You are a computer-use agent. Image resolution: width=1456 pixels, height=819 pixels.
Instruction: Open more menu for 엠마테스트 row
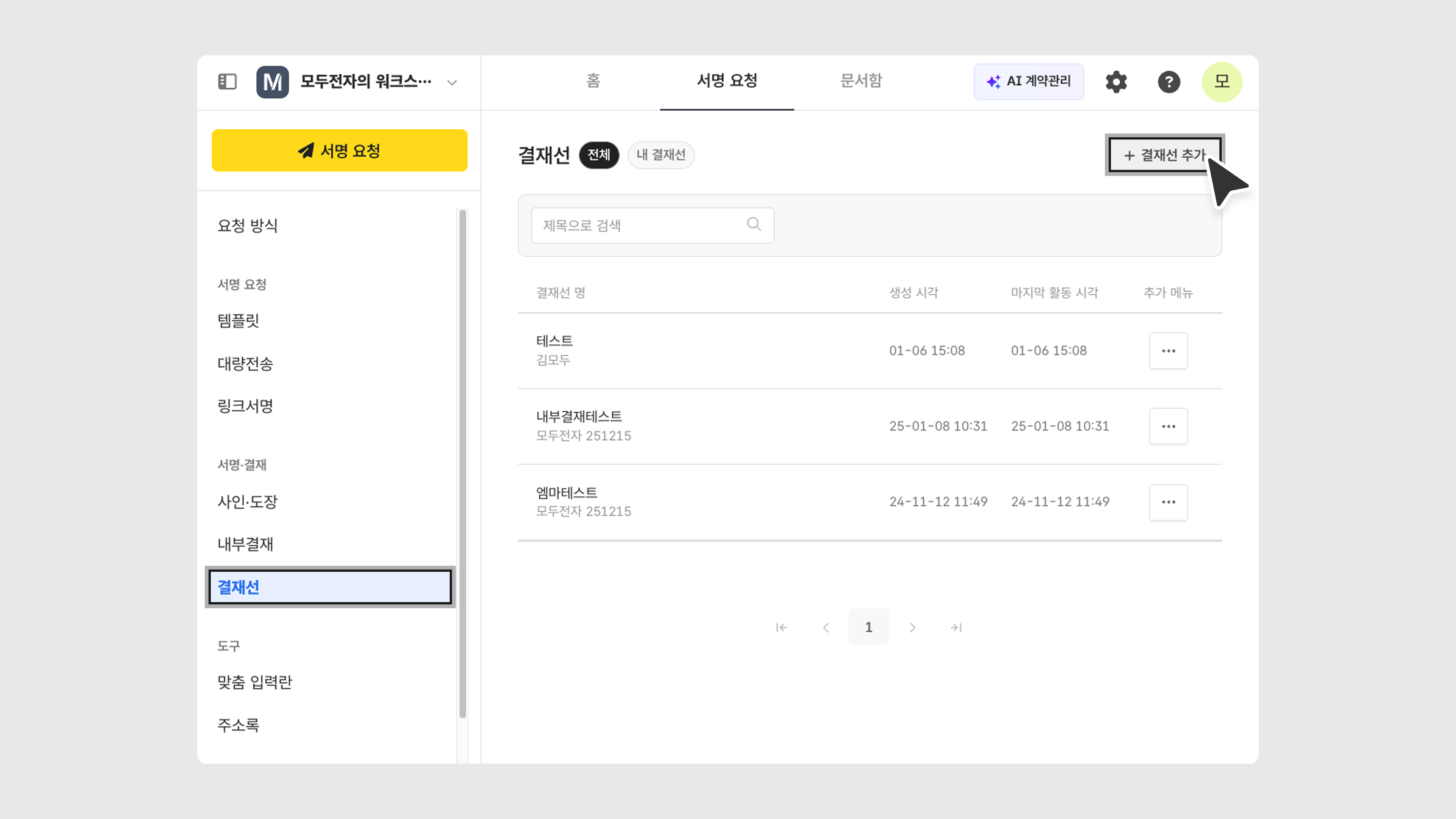(x=1168, y=502)
